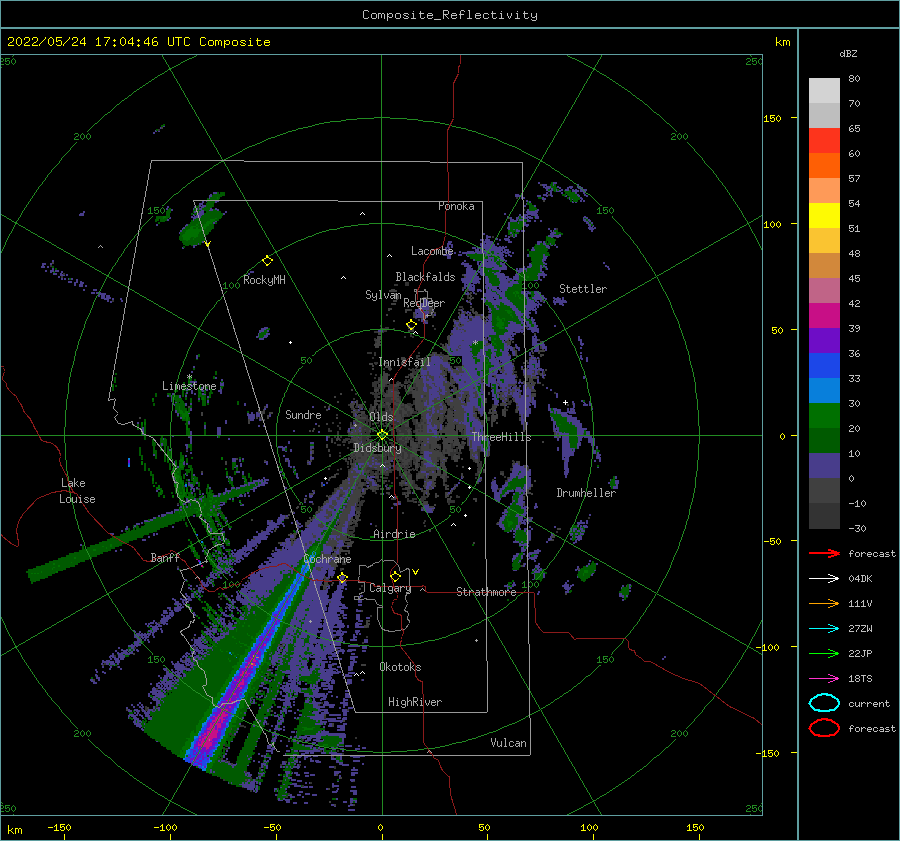This screenshot has width=900, height=841.
Task: Select the dark gray -10 dBZ swatch
Action: point(824,515)
